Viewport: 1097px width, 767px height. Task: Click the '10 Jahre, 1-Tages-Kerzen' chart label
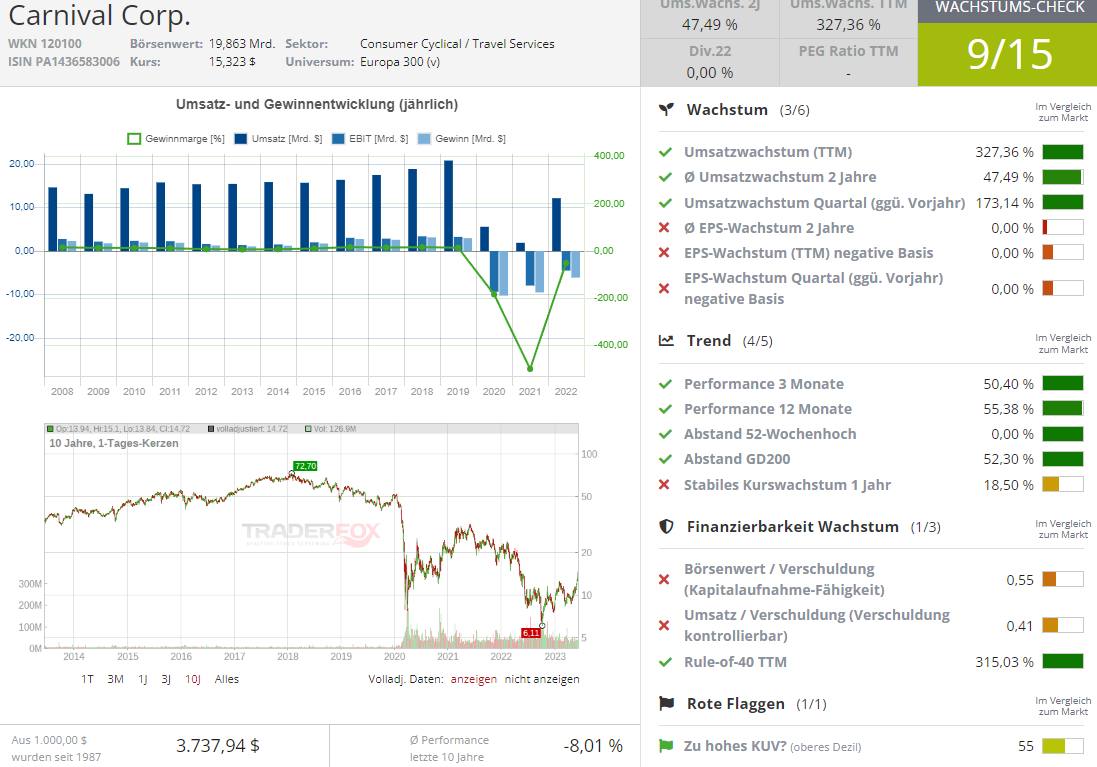click(113, 443)
